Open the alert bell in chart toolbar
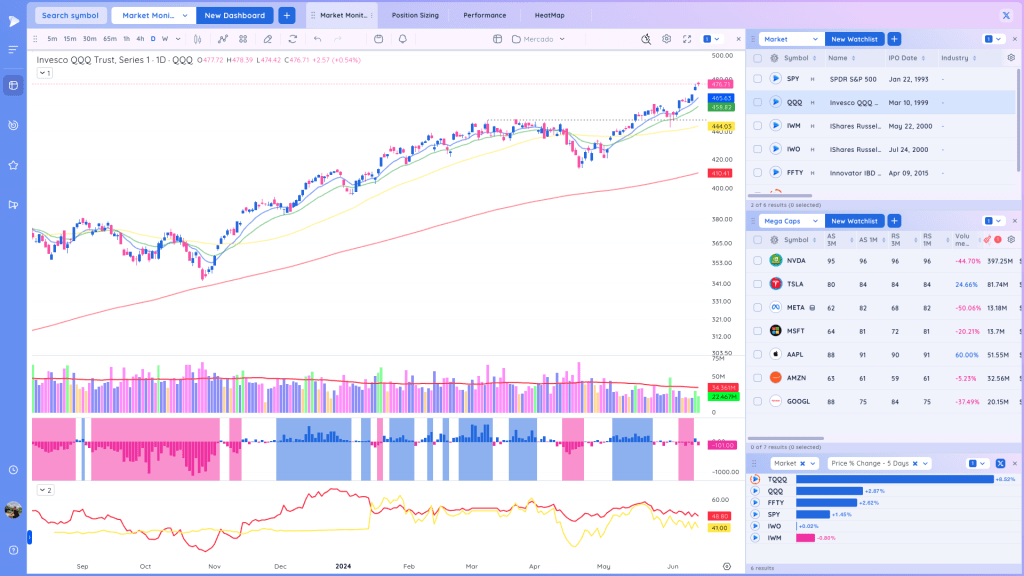1024x576 pixels. pyautogui.click(x=402, y=39)
